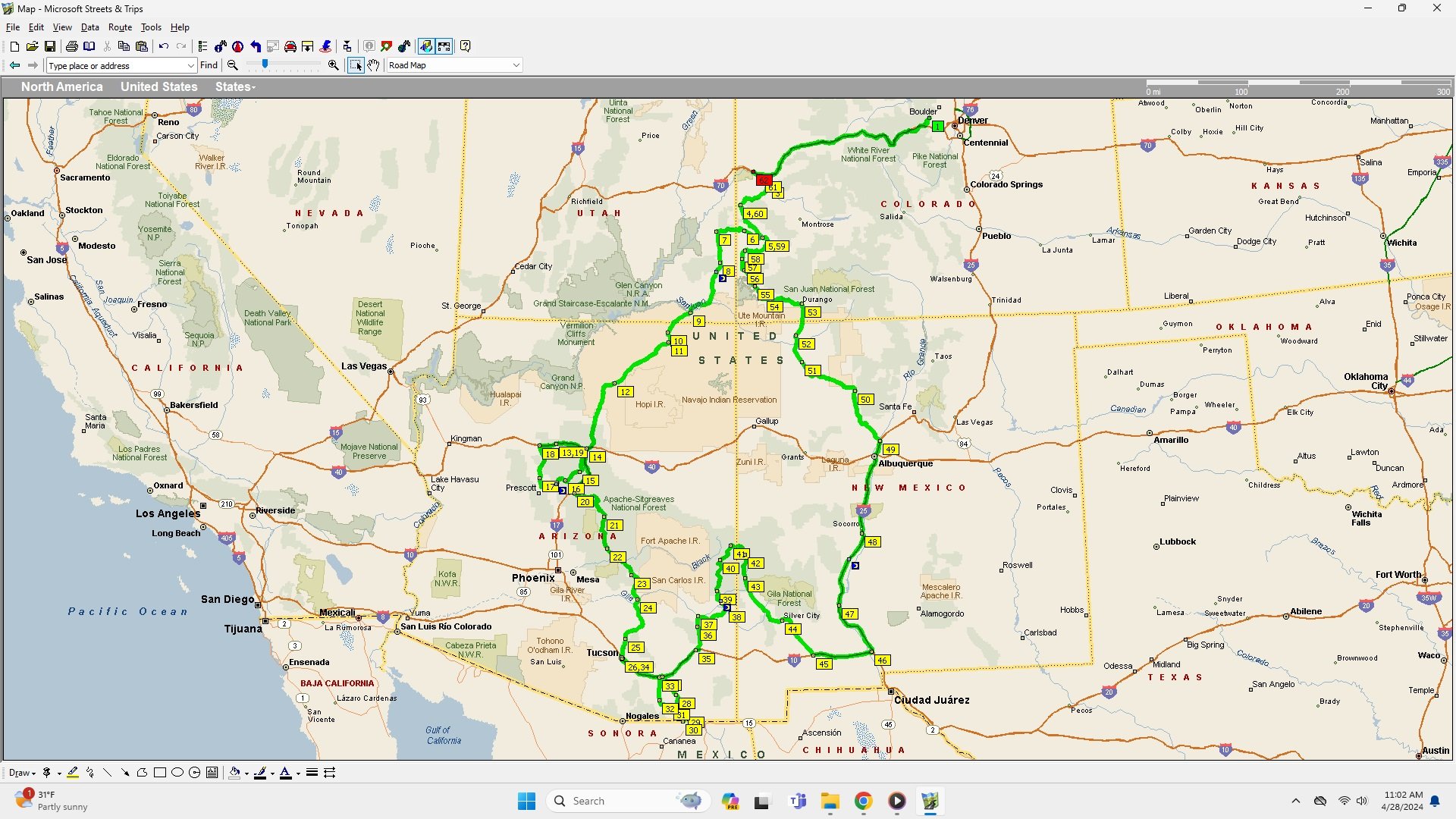Expand the States dropdown in location bar
1456x819 pixels.
pos(235,86)
